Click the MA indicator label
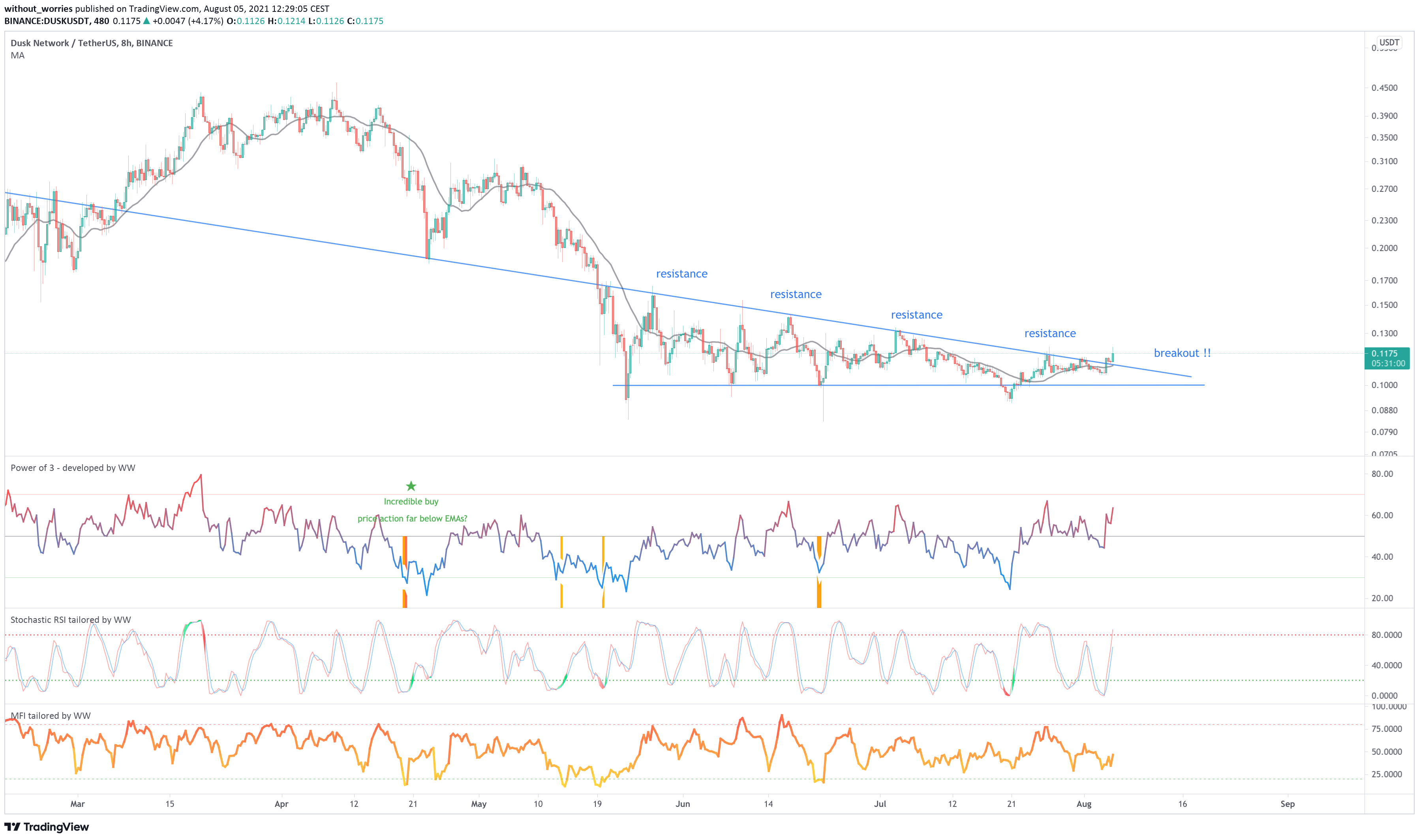The width and height of the screenshot is (1419, 840). pyautogui.click(x=17, y=56)
